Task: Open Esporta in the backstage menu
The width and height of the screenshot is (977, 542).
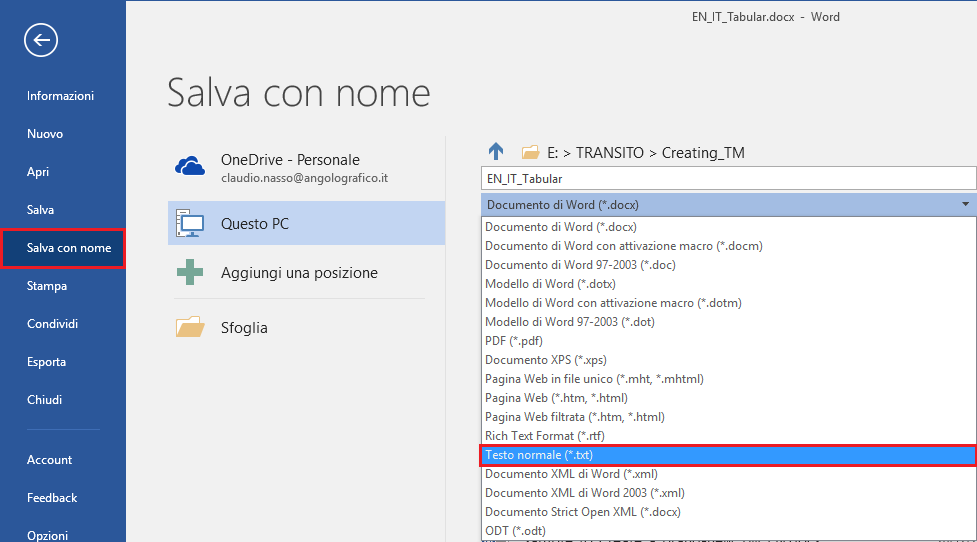Action: [x=46, y=362]
